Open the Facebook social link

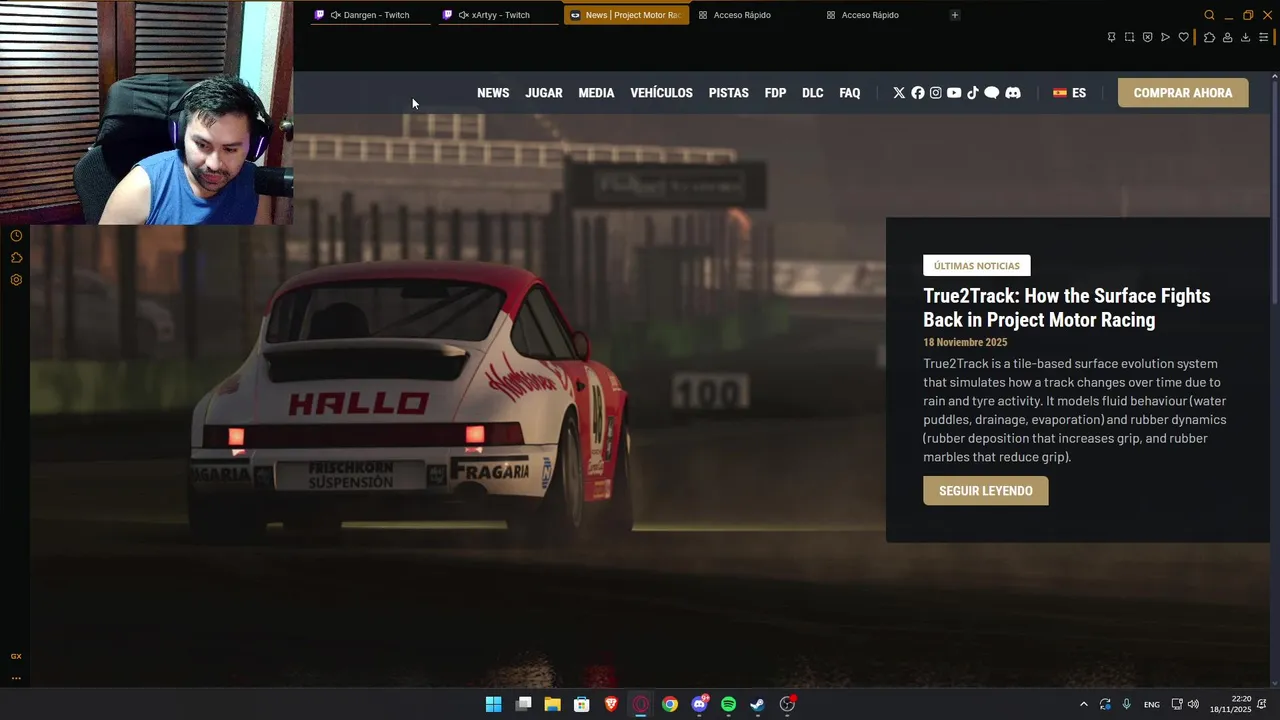[918, 93]
